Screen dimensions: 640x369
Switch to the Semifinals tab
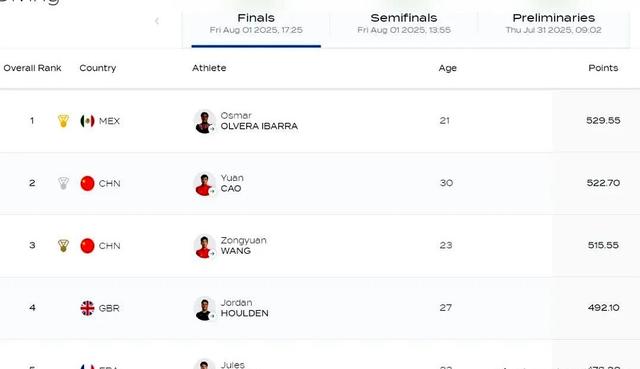[x=404, y=24]
